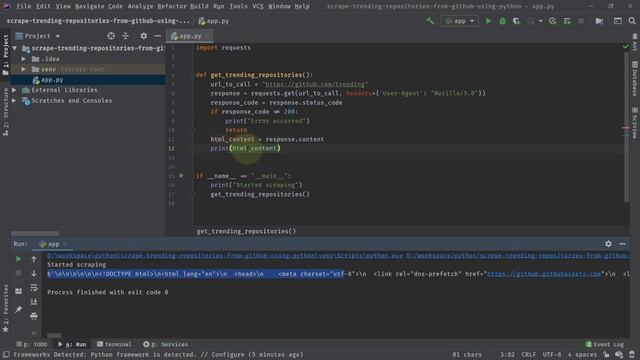Click the locate opened file icon in Project panel
Viewport: 640px width, 360px height.
[x=111, y=36]
